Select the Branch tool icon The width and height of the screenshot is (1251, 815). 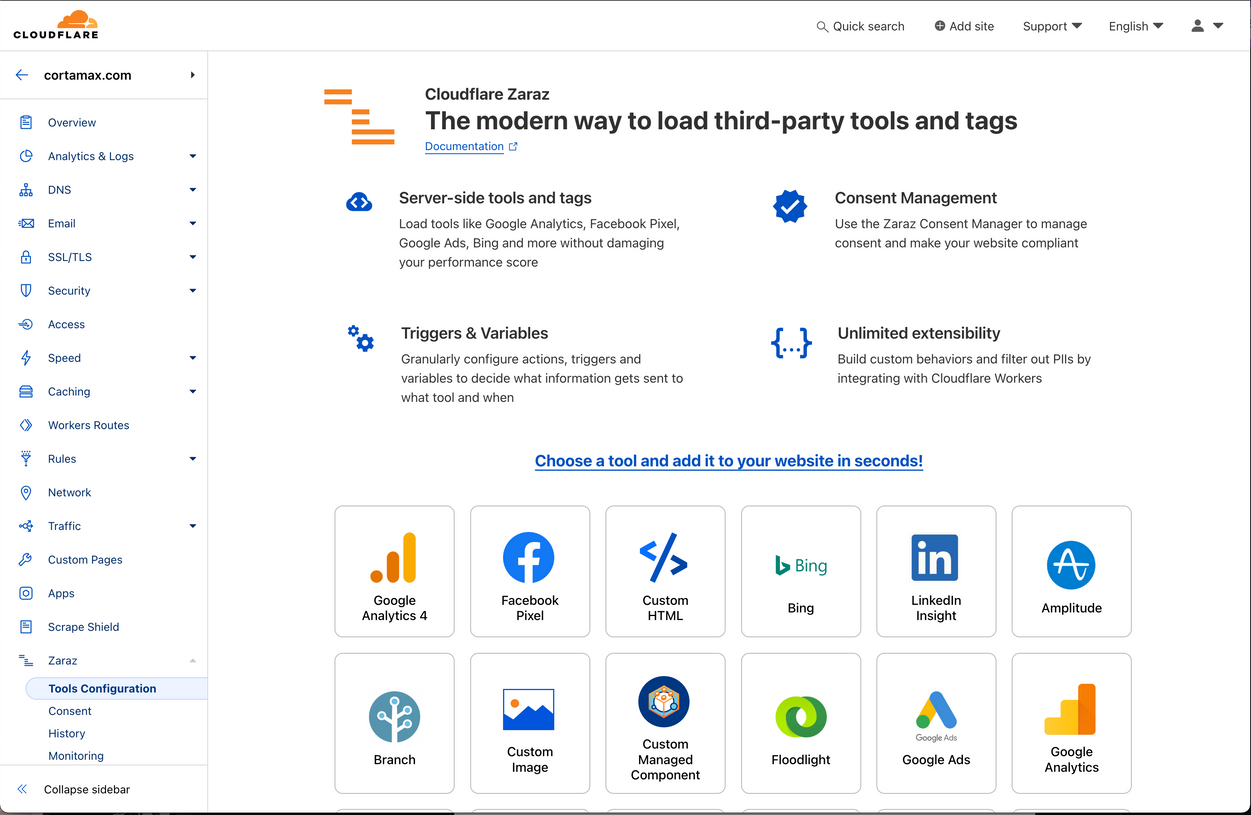pyautogui.click(x=394, y=716)
